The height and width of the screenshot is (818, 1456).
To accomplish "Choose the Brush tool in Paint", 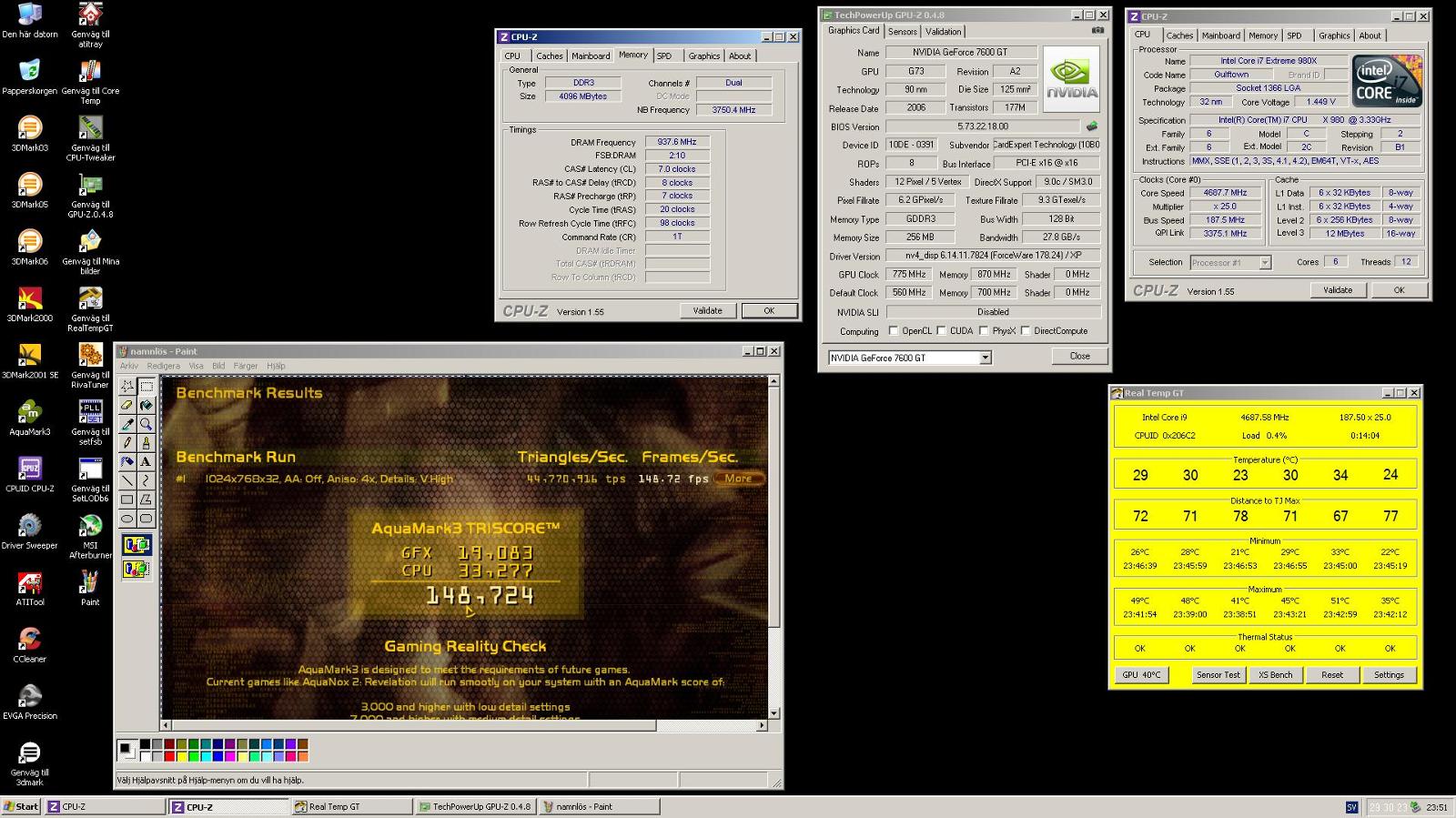I will pos(146,443).
